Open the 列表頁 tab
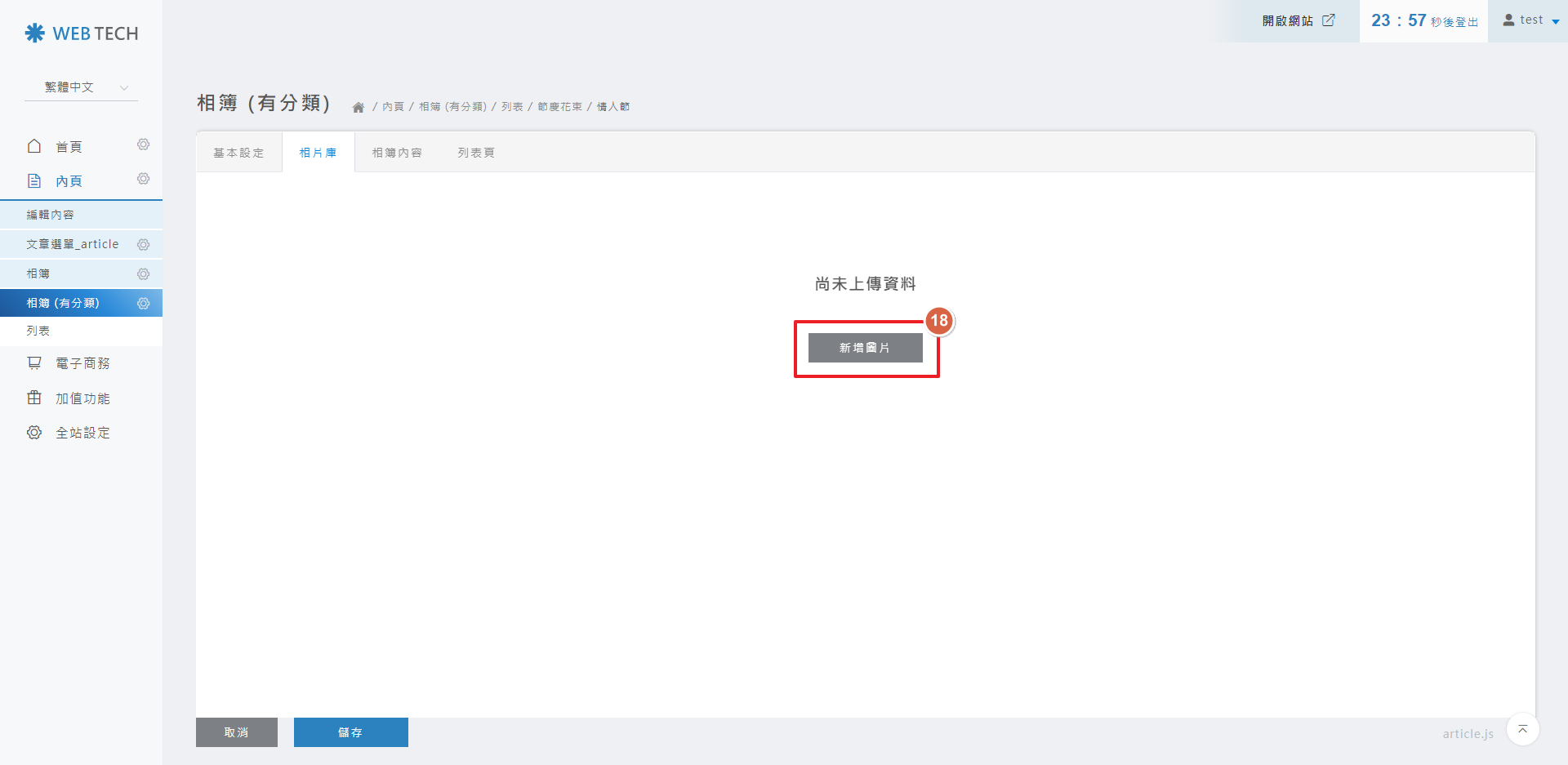Screen dimensions: 1568x765 (475, 153)
